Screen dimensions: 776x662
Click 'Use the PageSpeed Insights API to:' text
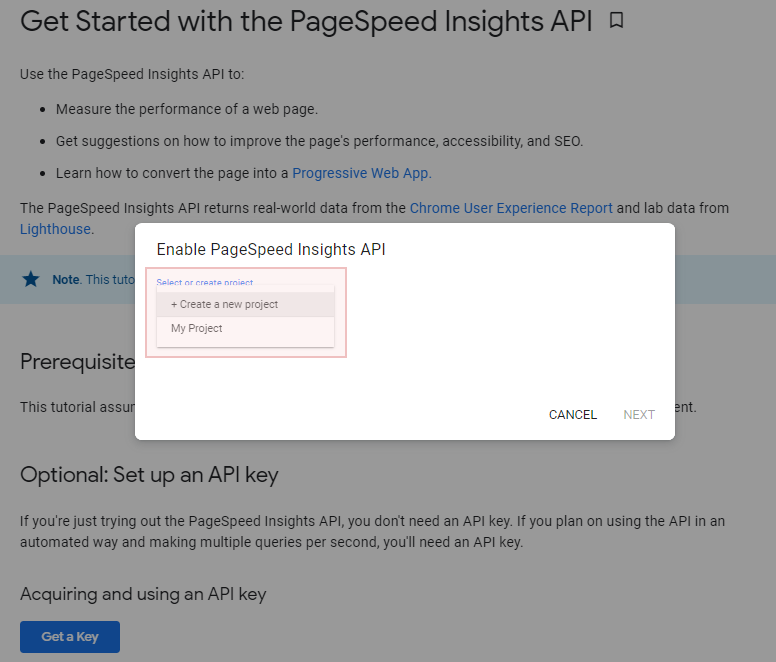132,74
